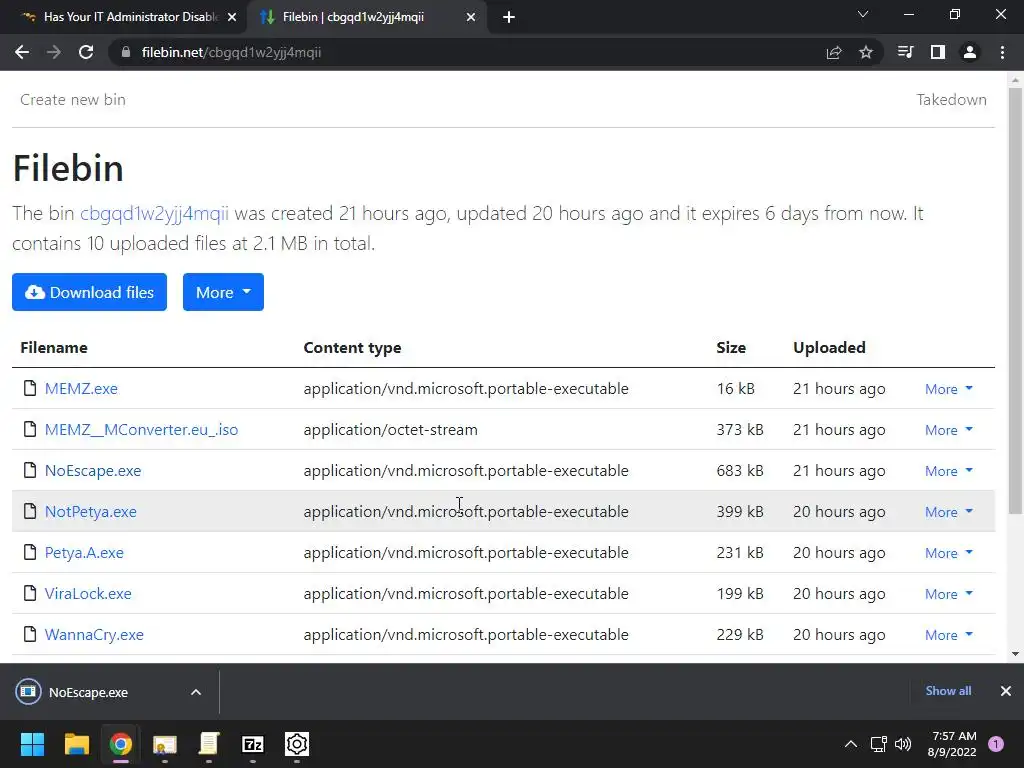The height and width of the screenshot is (768, 1024).
Task: Open Chrome's side panel icon
Action: coord(937,52)
